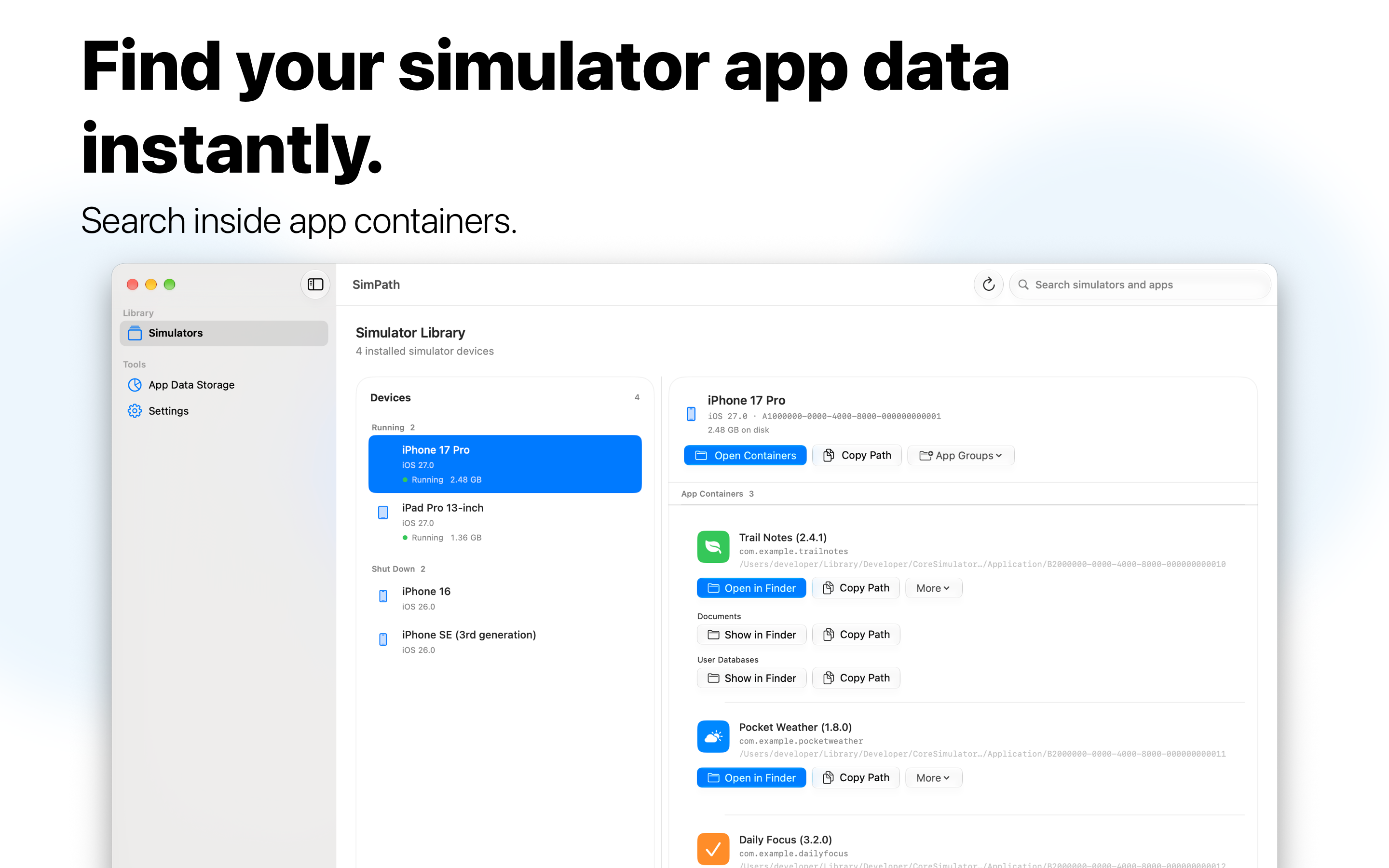Click the iPhone 16 device icon

point(383,596)
